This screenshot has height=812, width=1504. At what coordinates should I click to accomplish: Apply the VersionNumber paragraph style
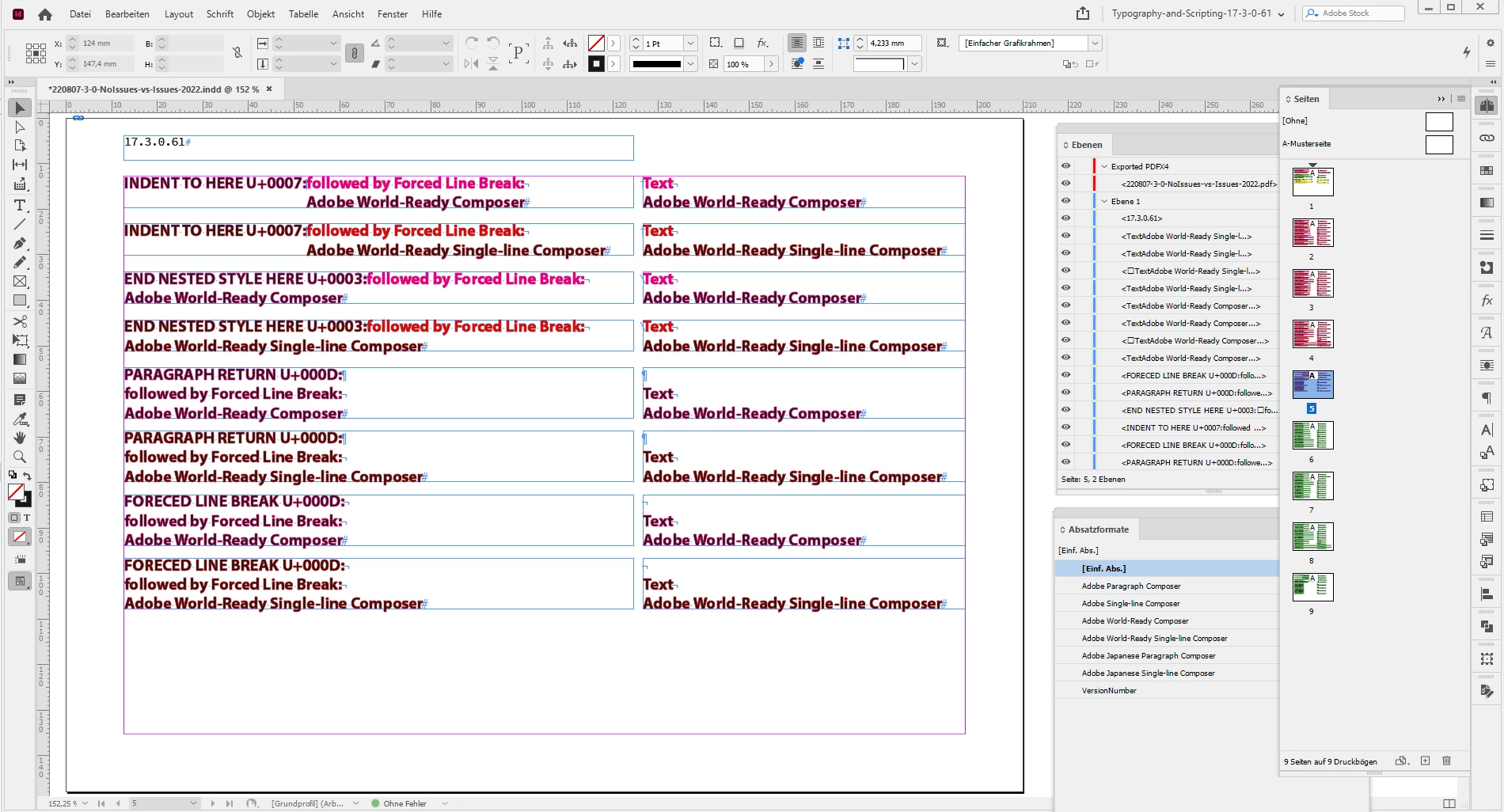point(1109,691)
